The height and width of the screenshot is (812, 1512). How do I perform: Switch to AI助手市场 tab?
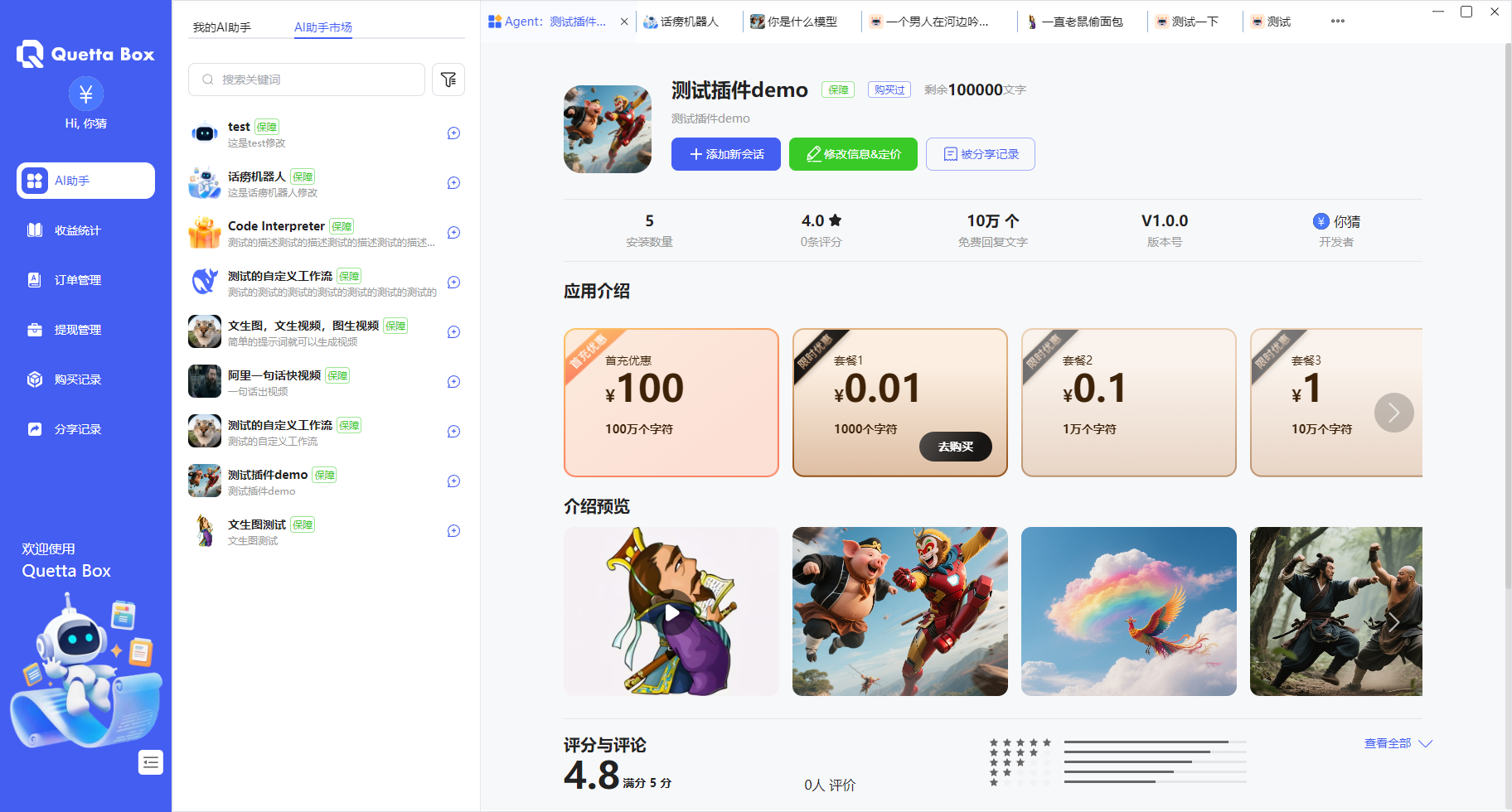click(323, 27)
